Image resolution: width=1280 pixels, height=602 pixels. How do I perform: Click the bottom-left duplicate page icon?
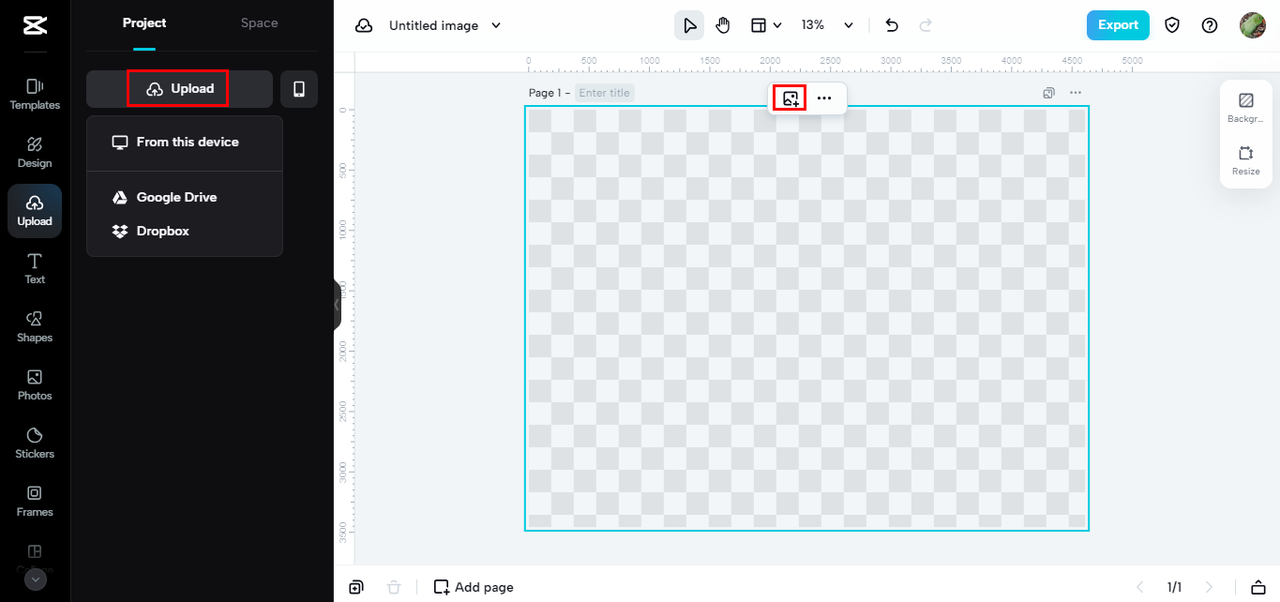pyautogui.click(x=356, y=587)
